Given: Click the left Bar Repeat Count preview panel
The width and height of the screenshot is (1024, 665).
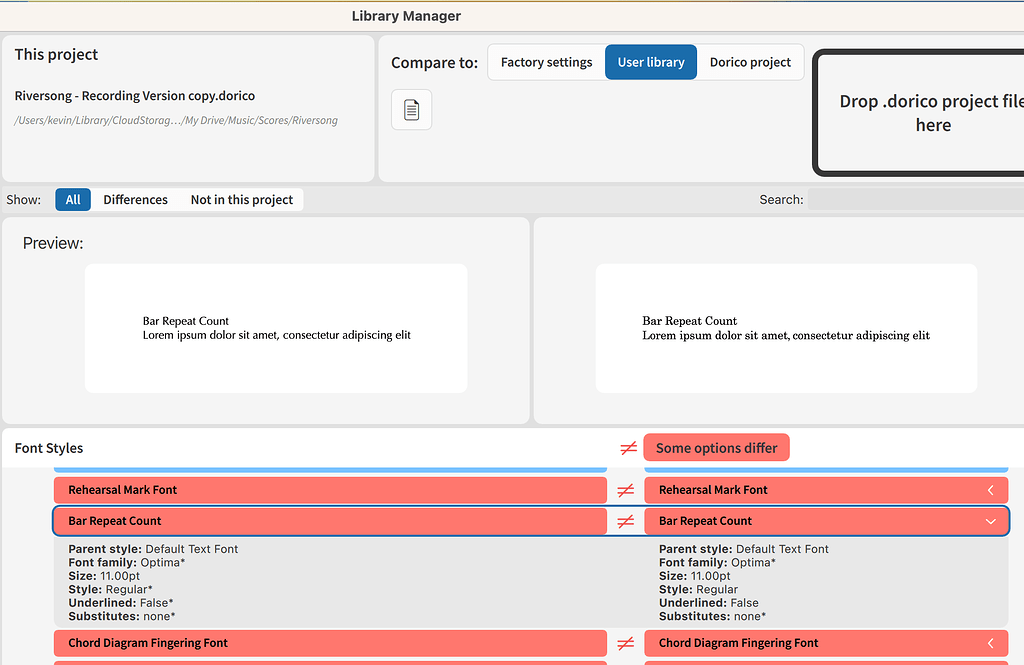Looking at the screenshot, I should [277, 327].
